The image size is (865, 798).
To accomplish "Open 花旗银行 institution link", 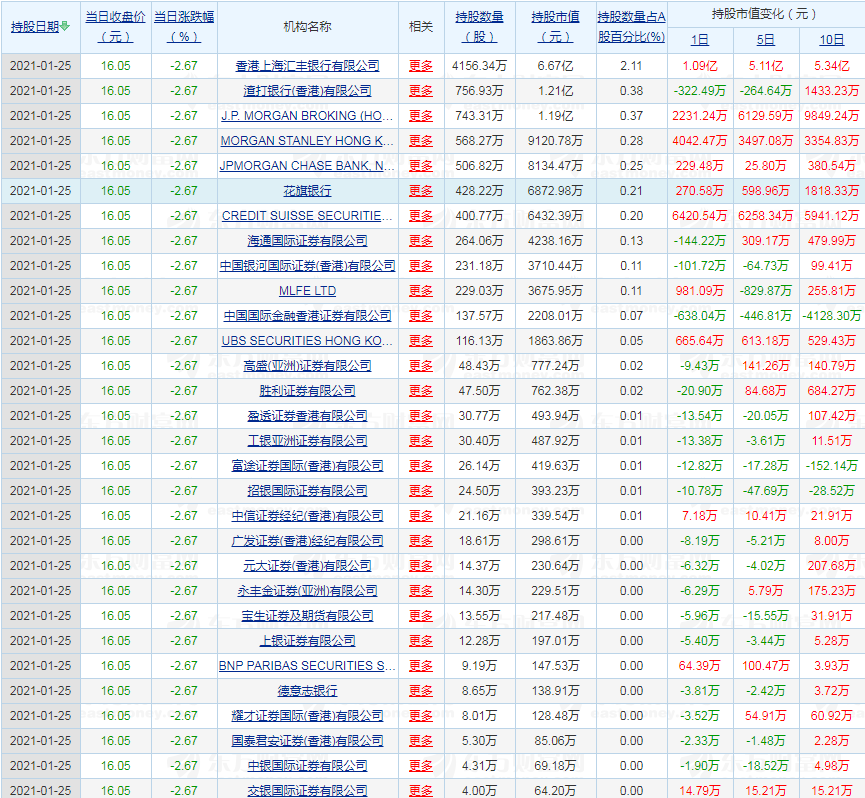I will [307, 191].
